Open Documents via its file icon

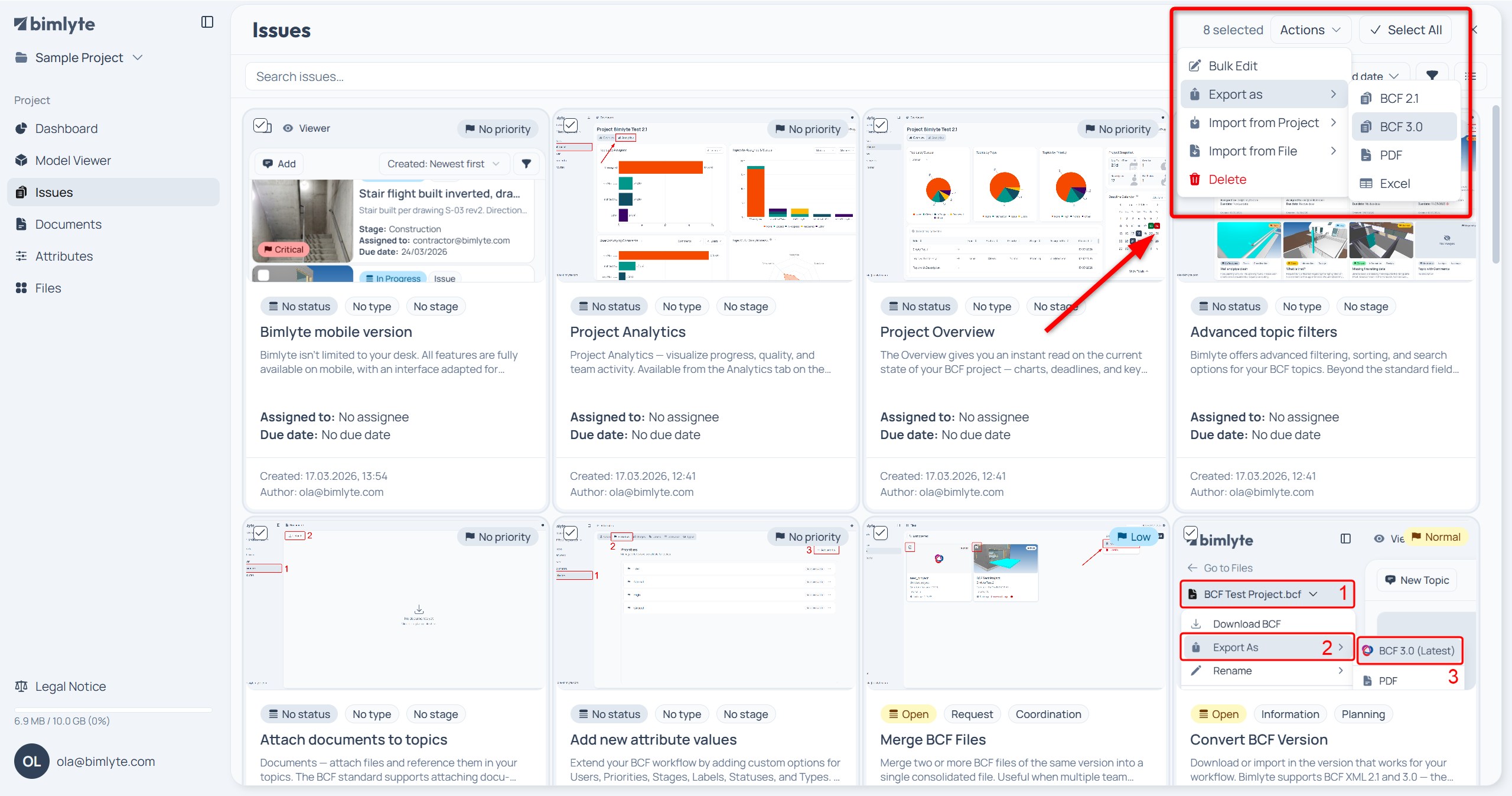tap(21, 225)
